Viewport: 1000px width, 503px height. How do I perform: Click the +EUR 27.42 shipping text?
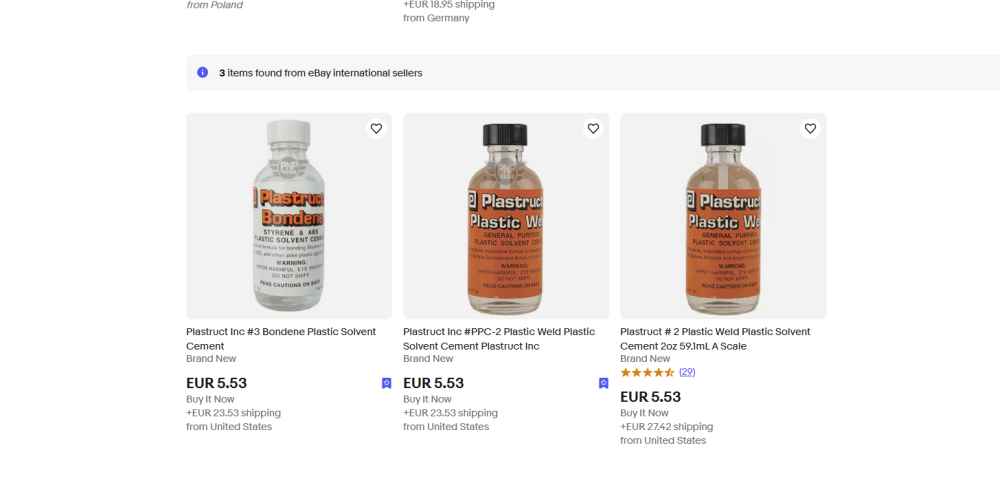click(x=667, y=427)
